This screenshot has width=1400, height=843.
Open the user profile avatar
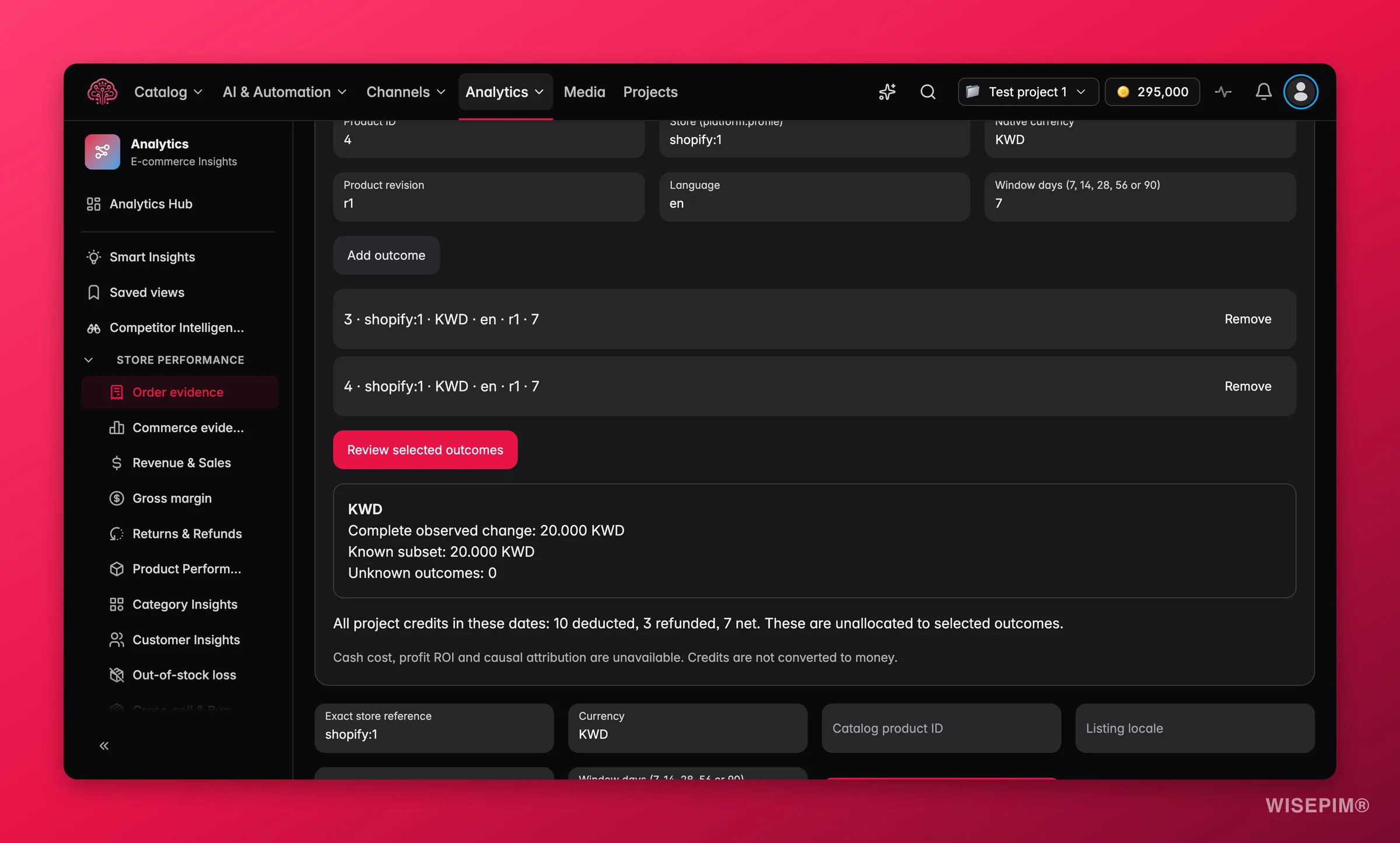[1300, 92]
